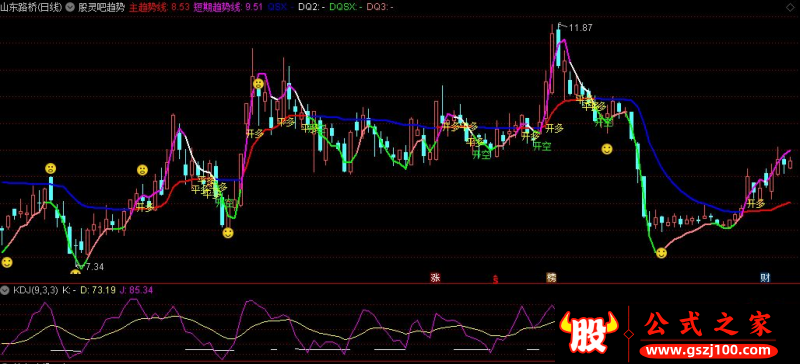This screenshot has height=364, width=800.
Task: Visit the www.gszj100.com link
Action: tap(710, 351)
